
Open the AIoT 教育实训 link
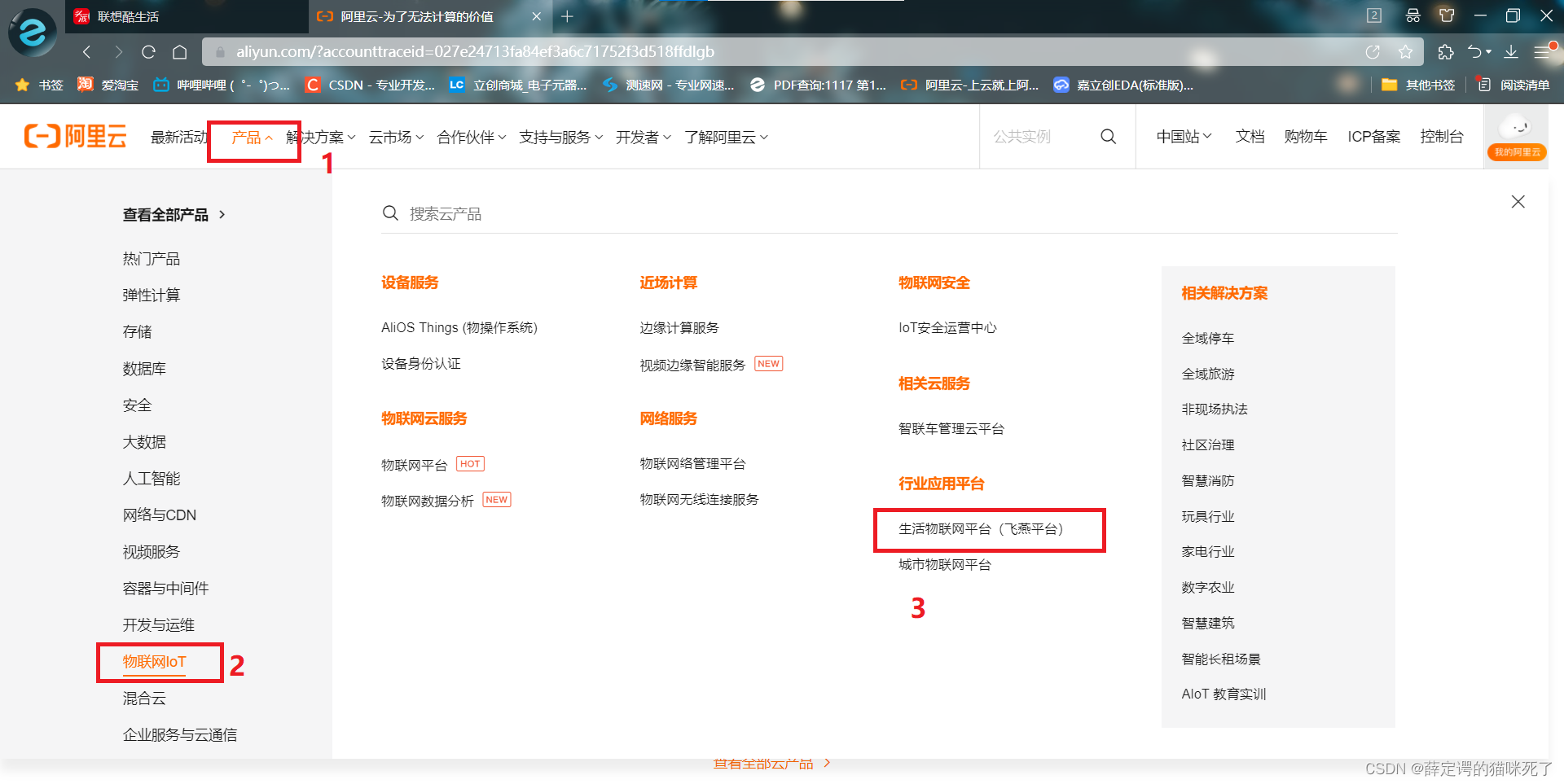pos(1224,694)
